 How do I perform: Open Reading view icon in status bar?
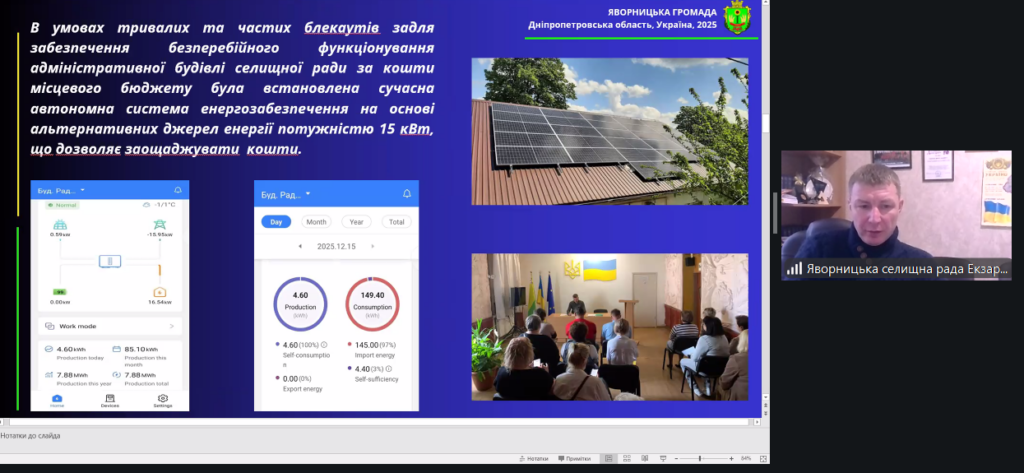[x=643, y=458]
